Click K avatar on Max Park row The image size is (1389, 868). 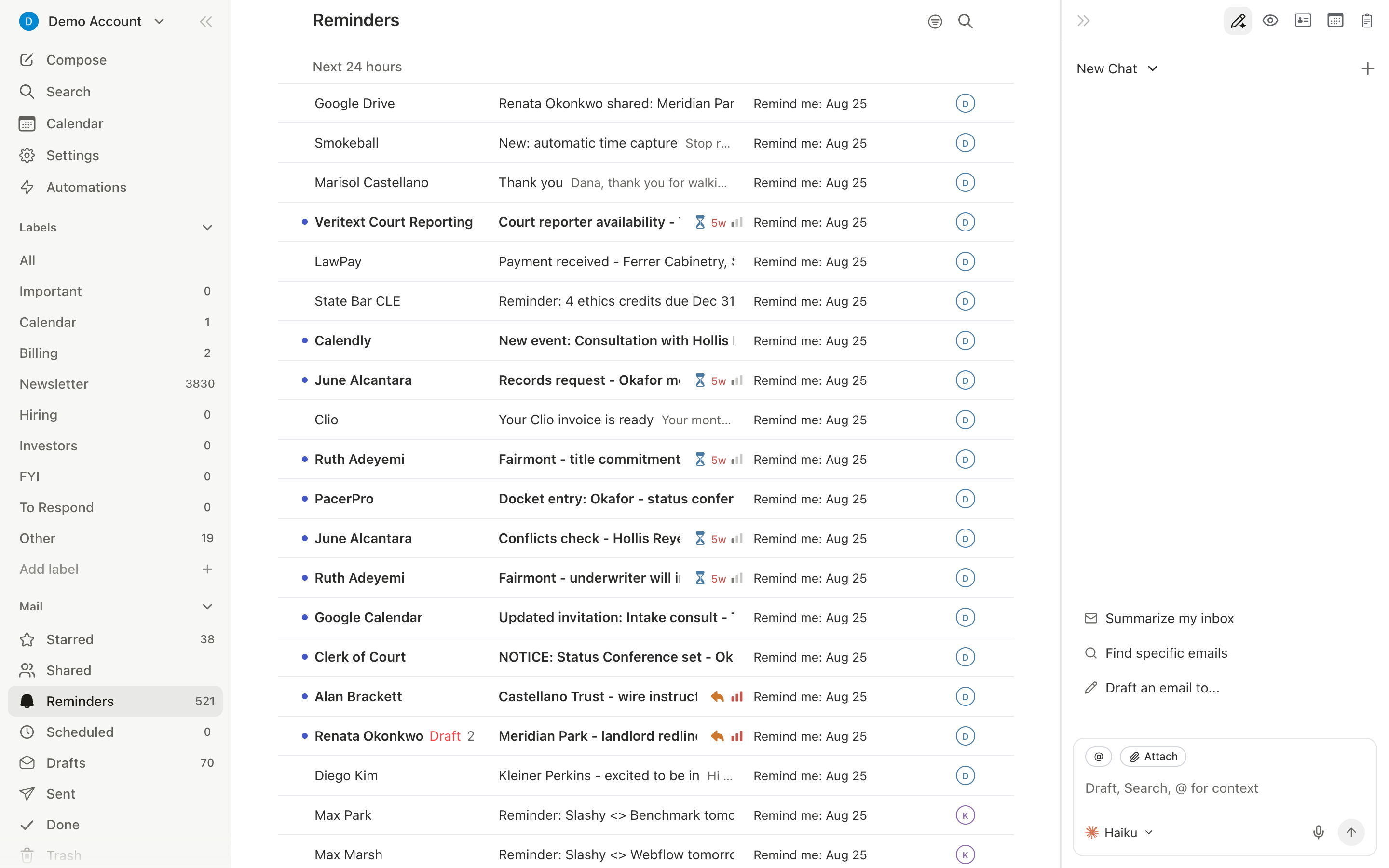click(966, 815)
